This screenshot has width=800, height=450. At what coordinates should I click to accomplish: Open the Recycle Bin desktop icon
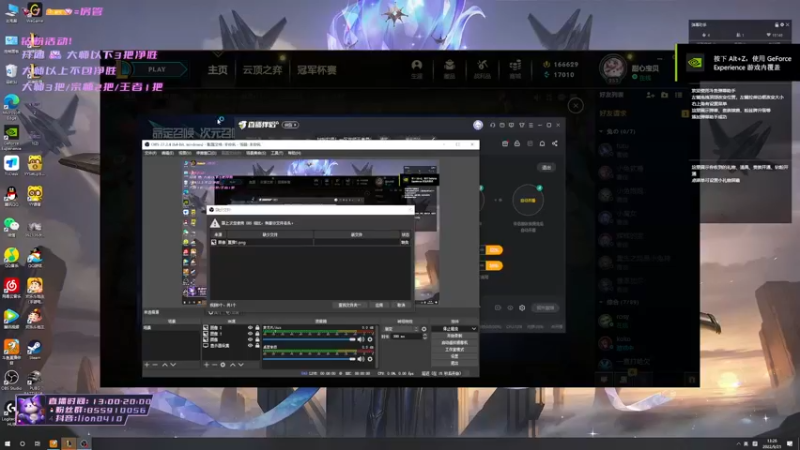[11, 72]
